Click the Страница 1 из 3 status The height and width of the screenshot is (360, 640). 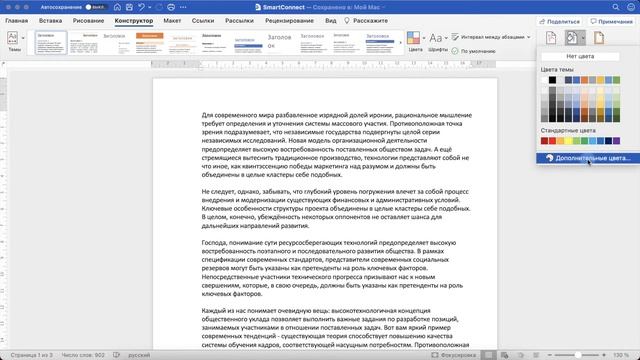[31, 355]
